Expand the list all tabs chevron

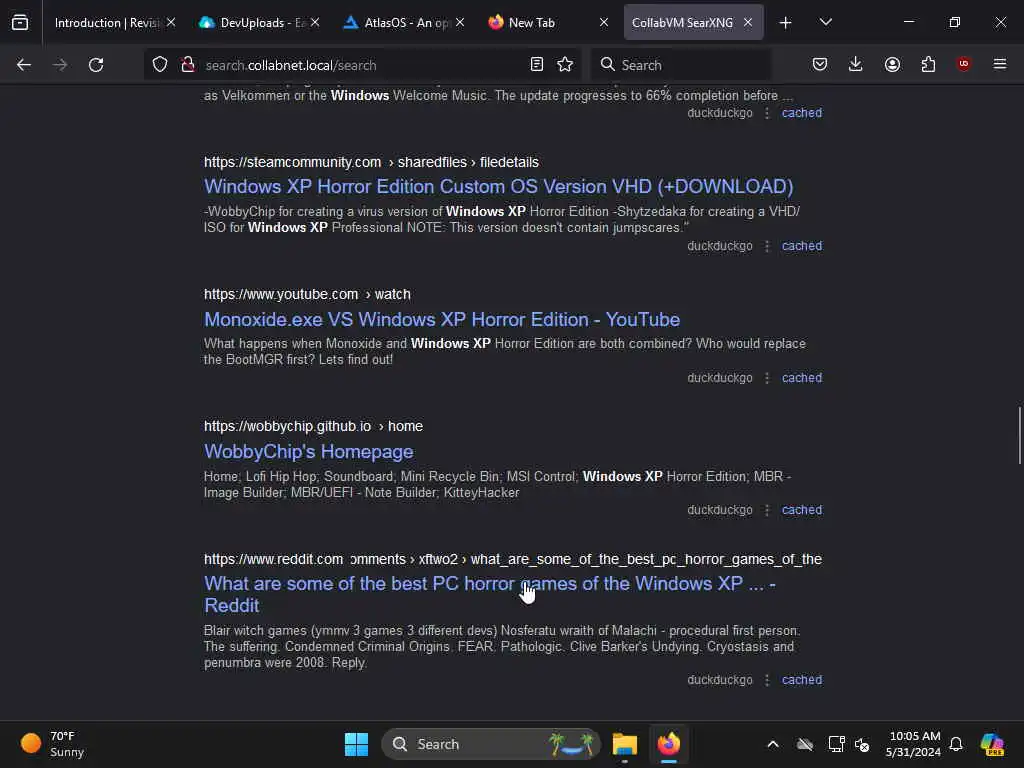825,23
